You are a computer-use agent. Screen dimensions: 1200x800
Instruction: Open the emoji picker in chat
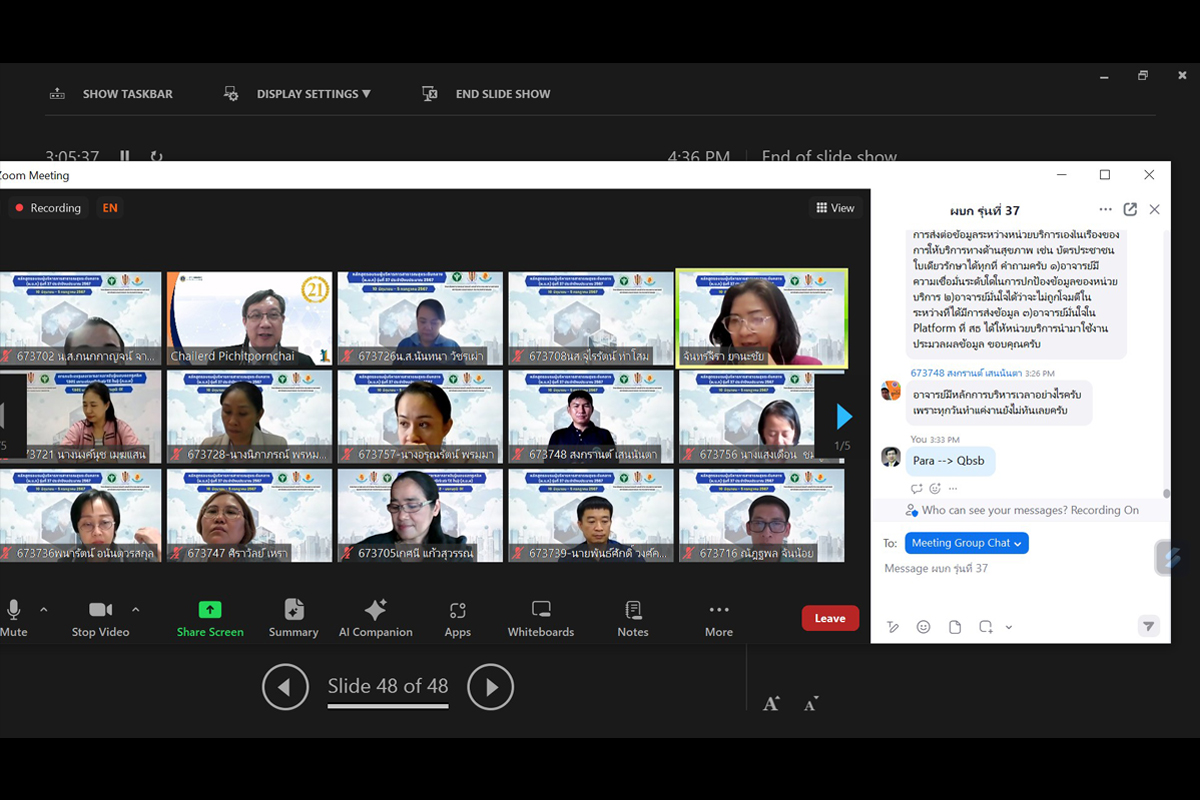(924, 627)
